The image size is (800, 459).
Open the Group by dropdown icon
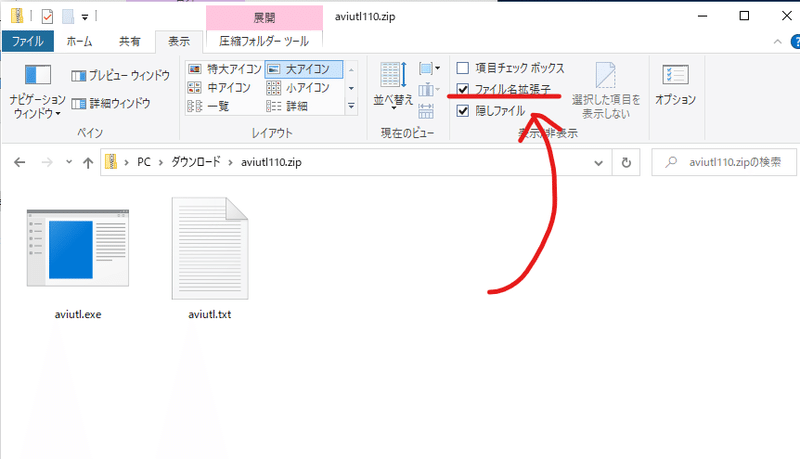click(x=429, y=68)
